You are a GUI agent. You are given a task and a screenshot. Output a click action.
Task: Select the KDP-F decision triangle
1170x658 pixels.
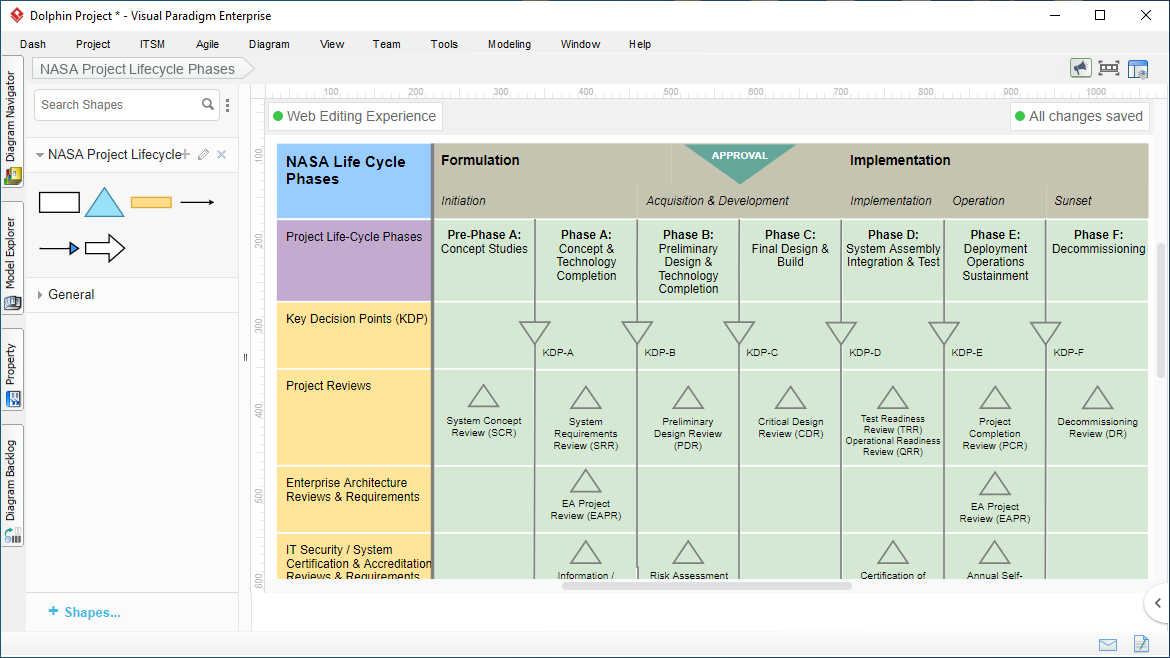coord(1045,332)
